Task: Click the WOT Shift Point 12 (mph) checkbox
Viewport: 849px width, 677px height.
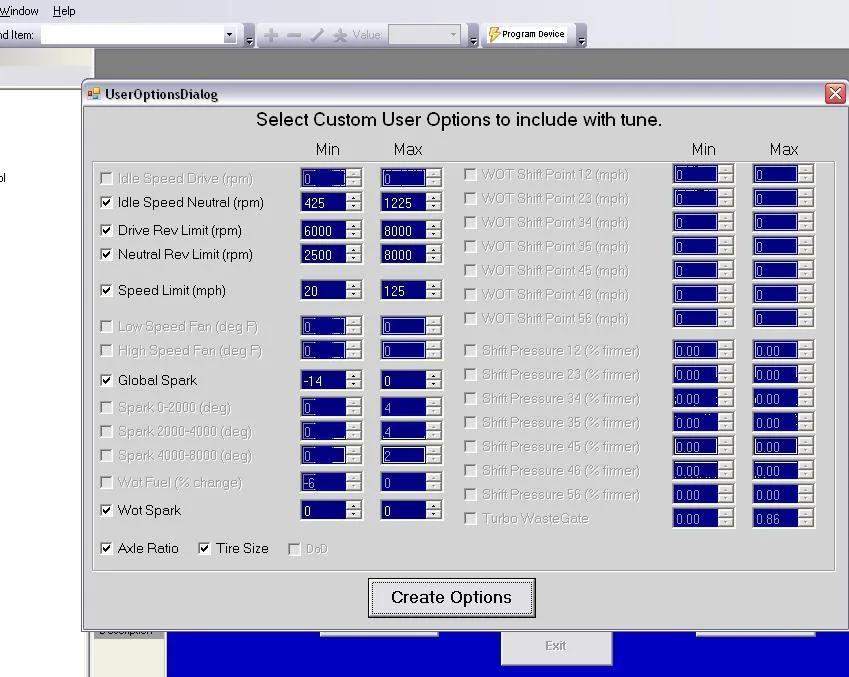Action: [x=470, y=175]
